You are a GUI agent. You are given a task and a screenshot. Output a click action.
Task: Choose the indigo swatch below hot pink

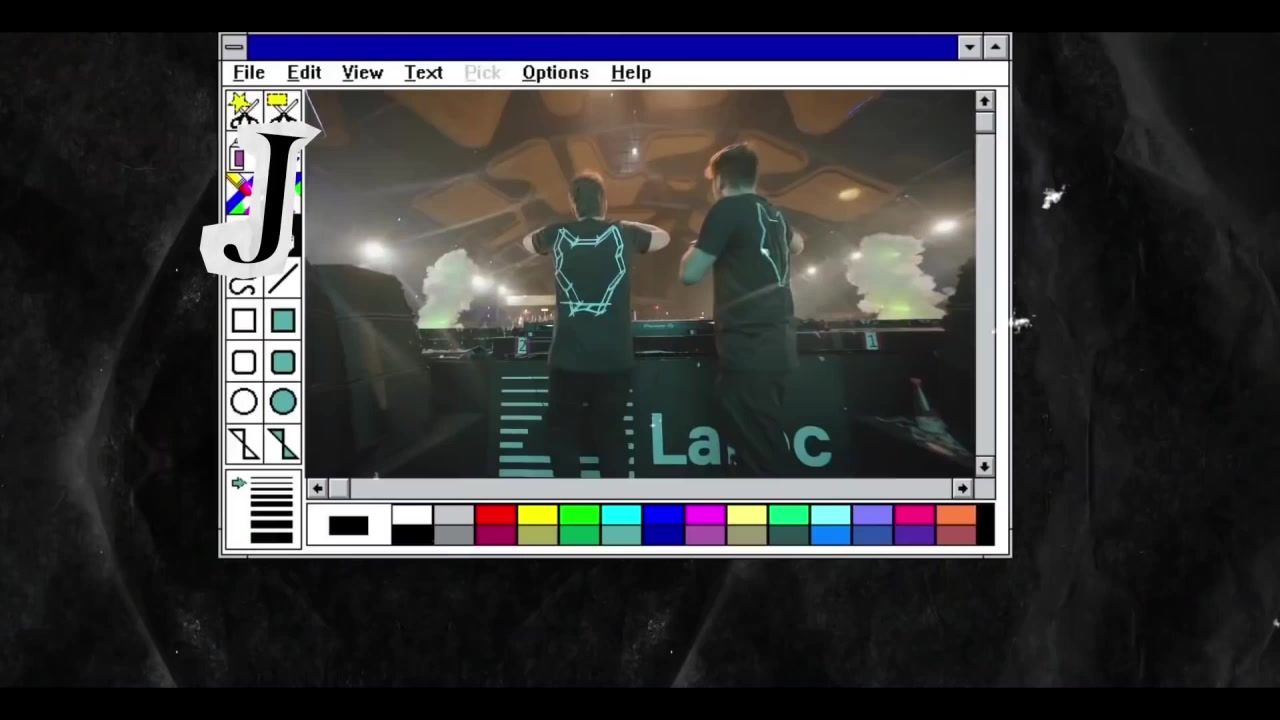tap(915, 535)
